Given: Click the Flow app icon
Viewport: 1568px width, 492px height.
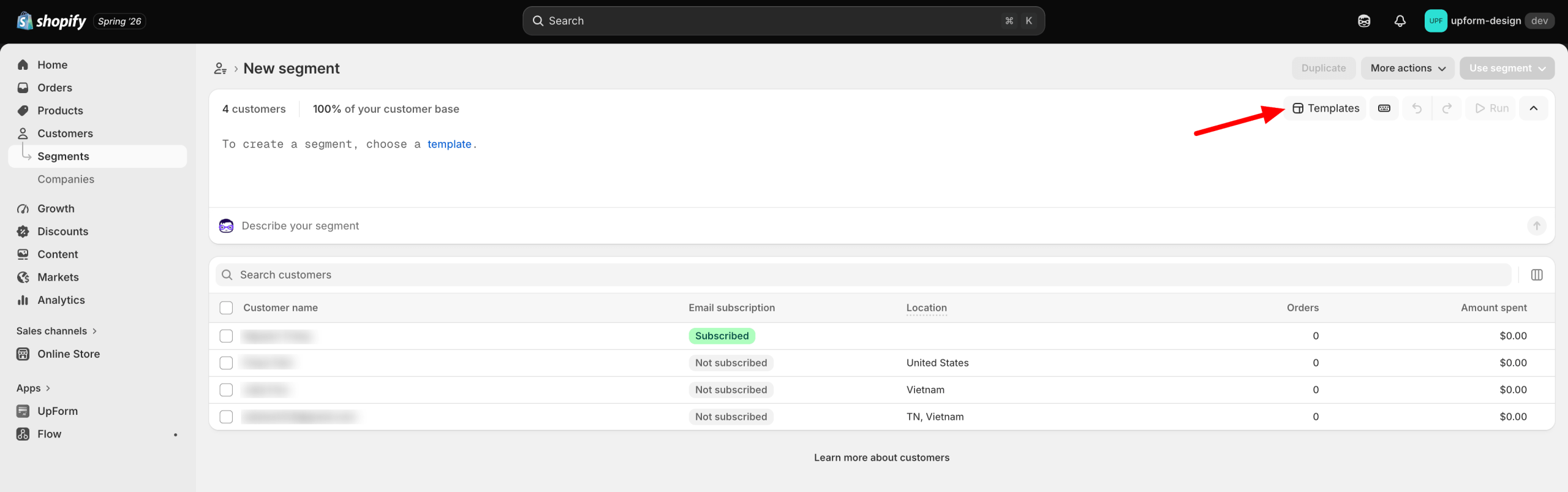Looking at the screenshot, I should [23, 434].
